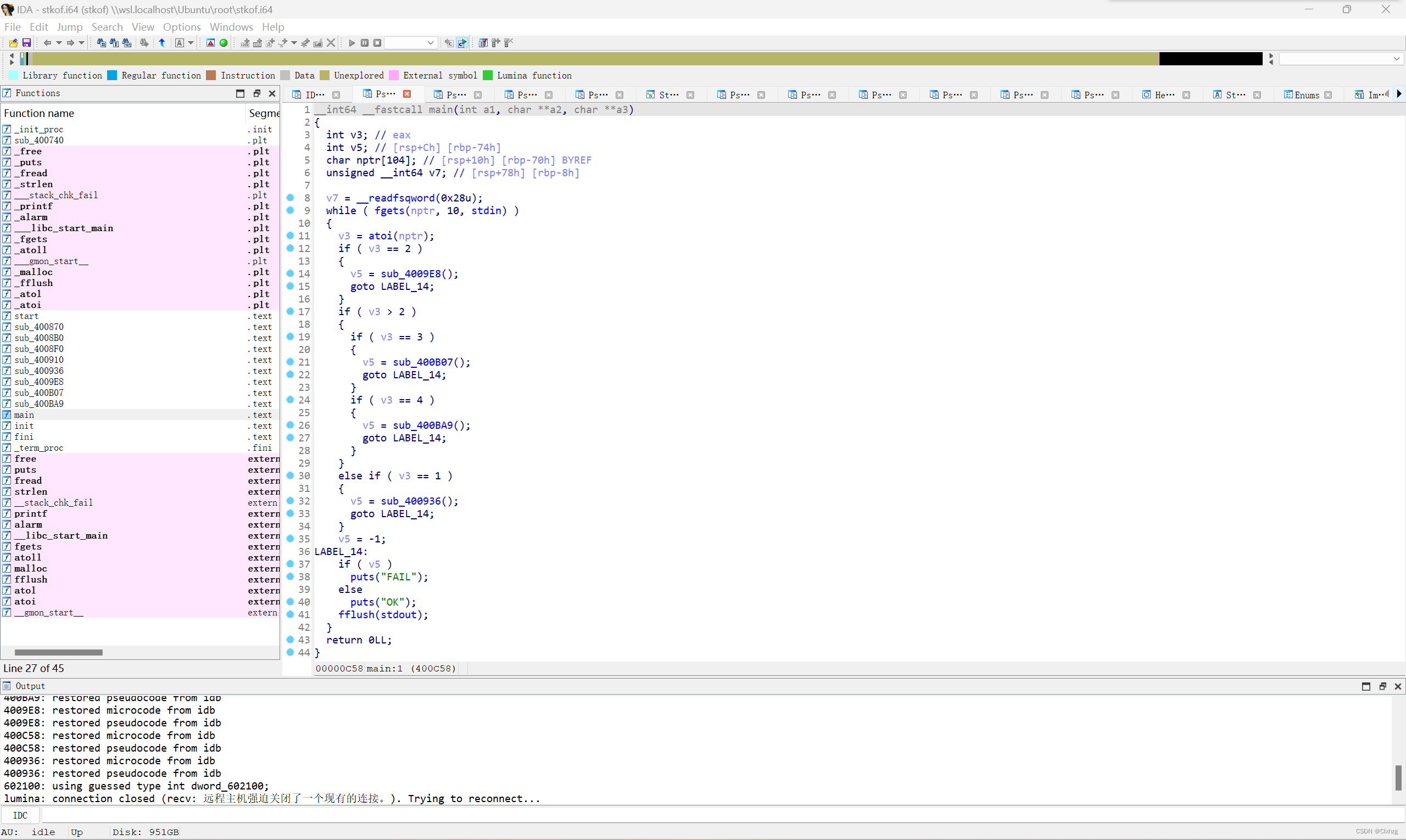Select the main function in Functions list
The width and height of the screenshot is (1406, 840).
(x=24, y=415)
